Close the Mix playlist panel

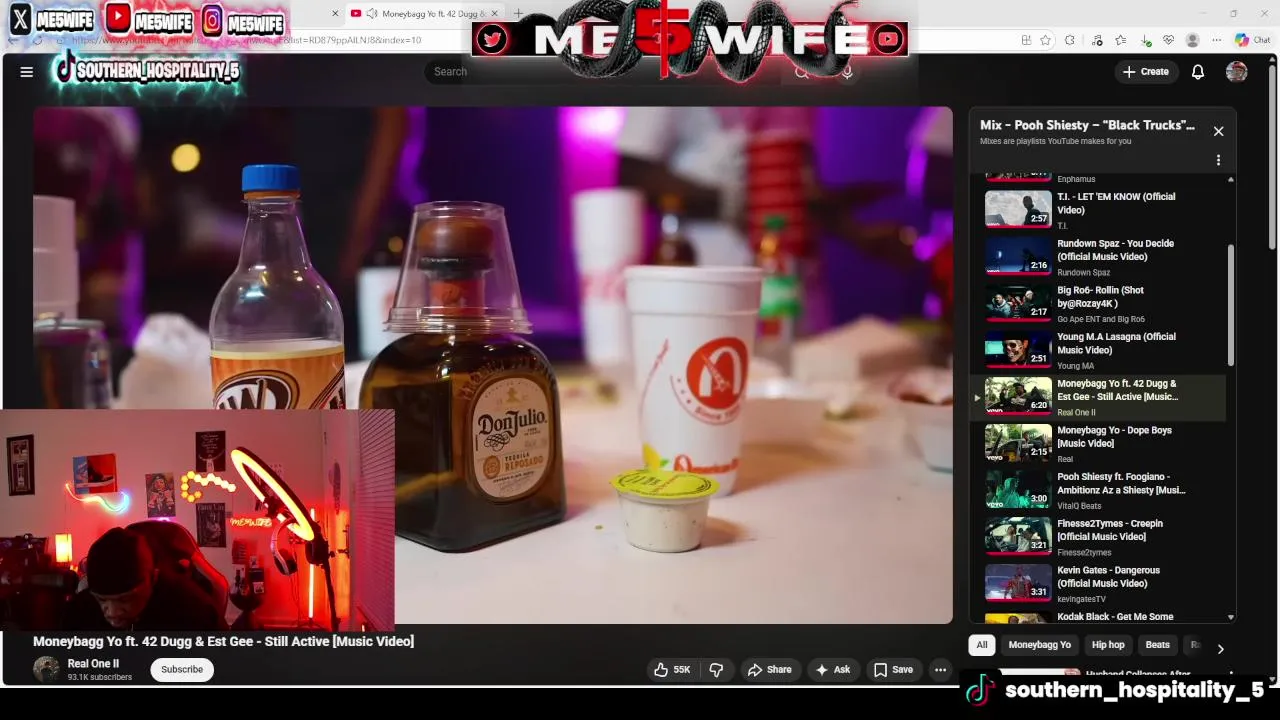point(1218,131)
